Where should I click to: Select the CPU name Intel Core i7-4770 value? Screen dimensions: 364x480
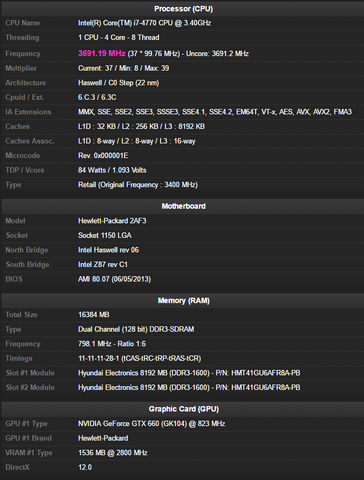[x=144, y=23]
